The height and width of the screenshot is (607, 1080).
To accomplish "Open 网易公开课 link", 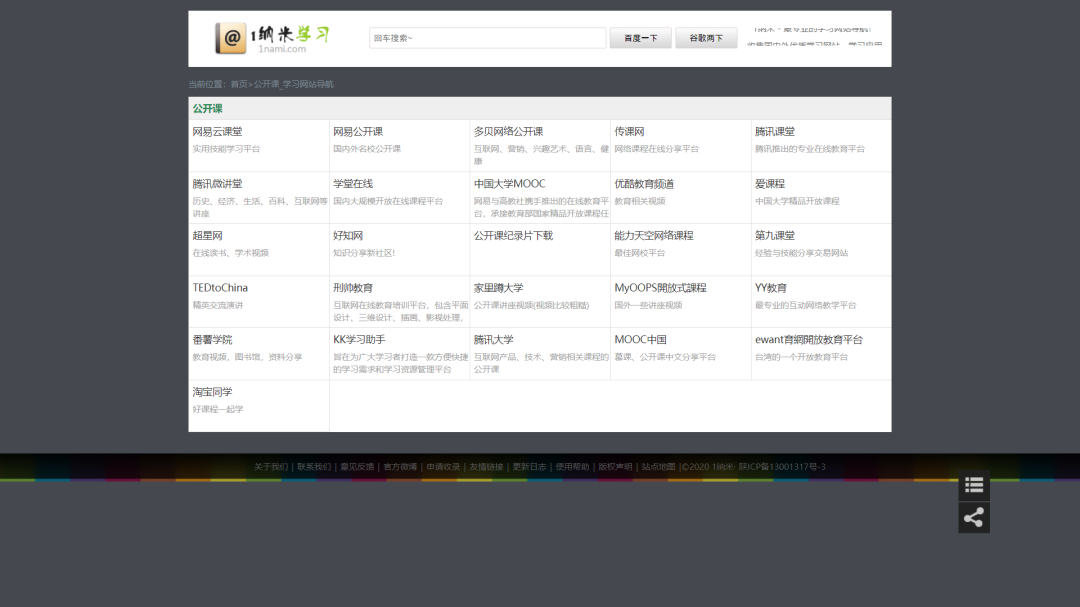I will pyautogui.click(x=358, y=132).
